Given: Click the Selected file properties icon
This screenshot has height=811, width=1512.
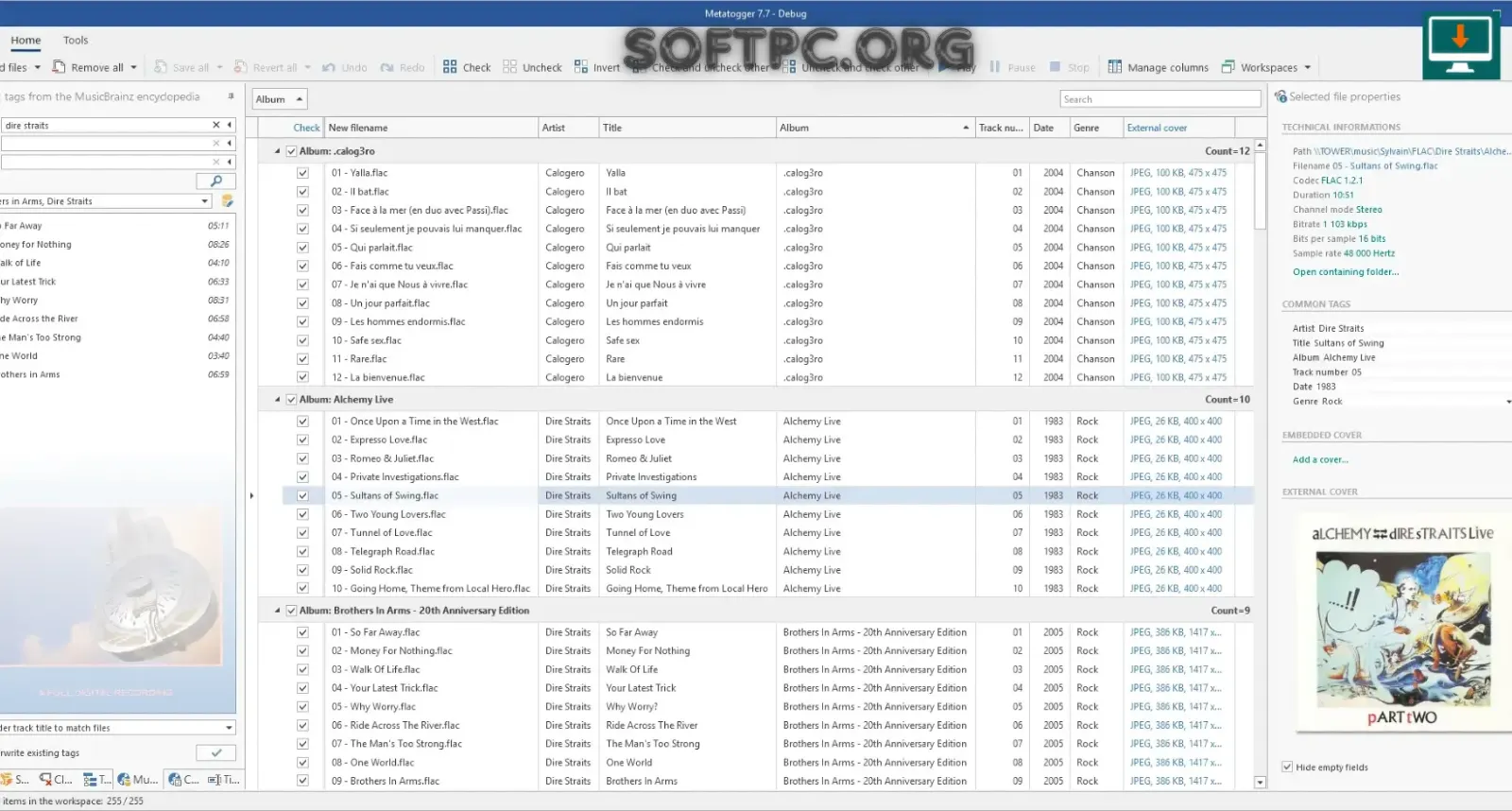Looking at the screenshot, I should (1280, 96).
